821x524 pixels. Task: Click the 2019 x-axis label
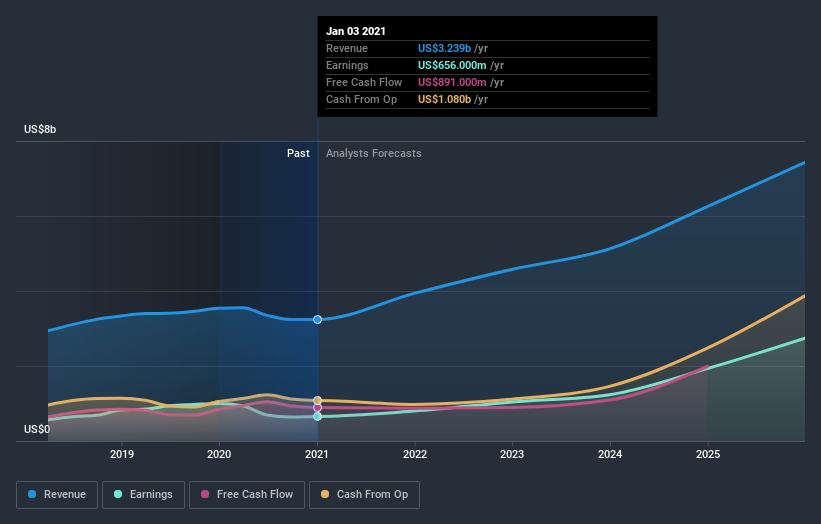tap(121, 454)
